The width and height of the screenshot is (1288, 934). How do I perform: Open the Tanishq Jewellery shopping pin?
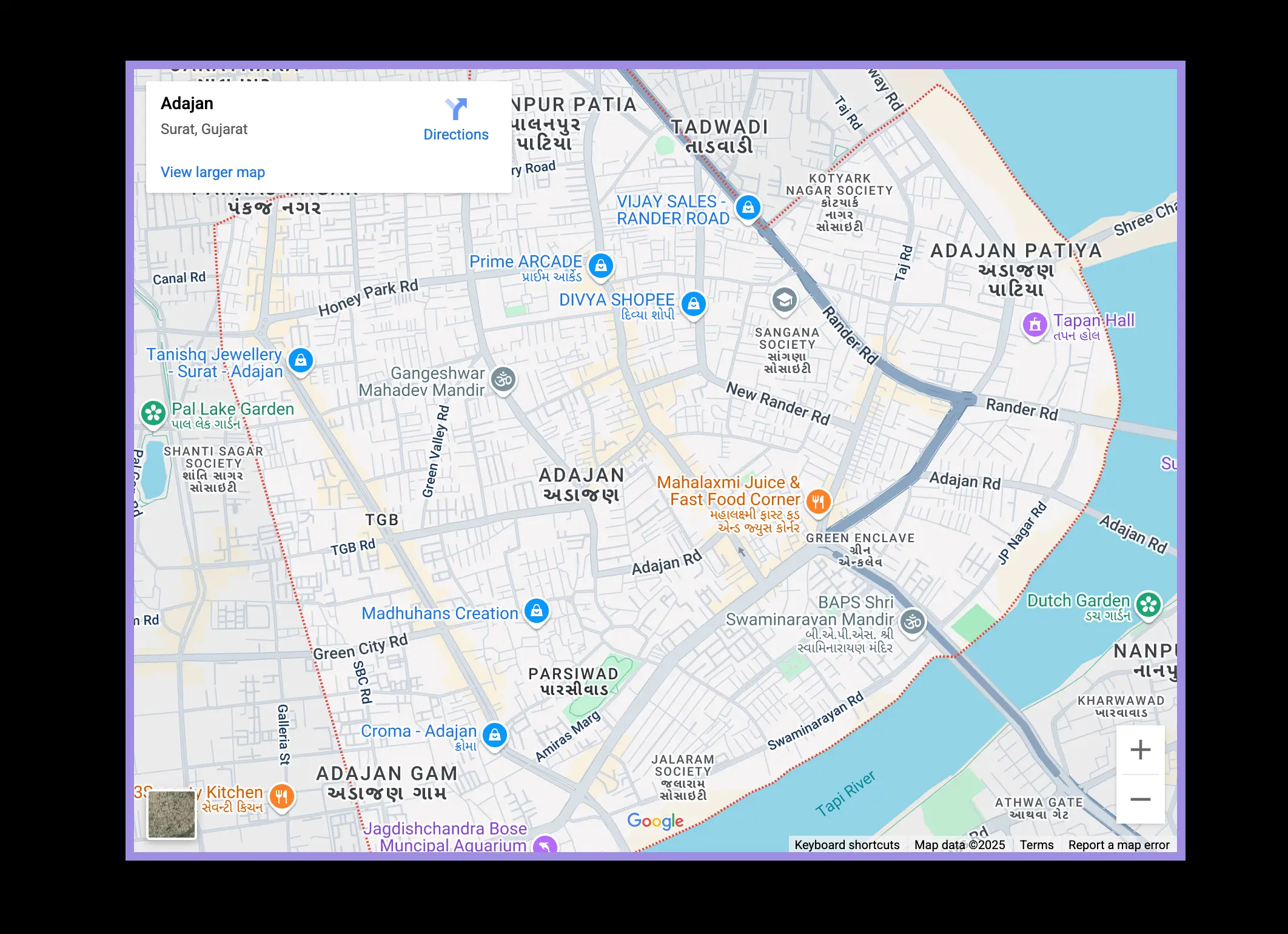[301, 361]
